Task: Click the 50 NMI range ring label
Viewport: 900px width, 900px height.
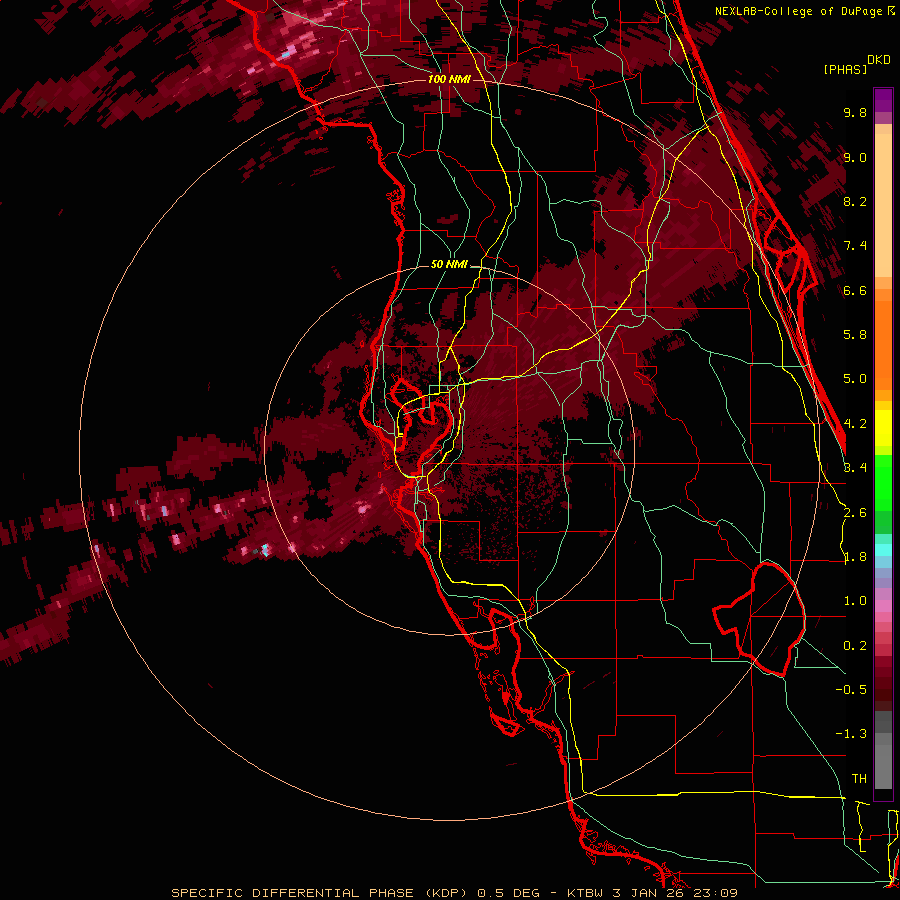Action: click(449, 264)
